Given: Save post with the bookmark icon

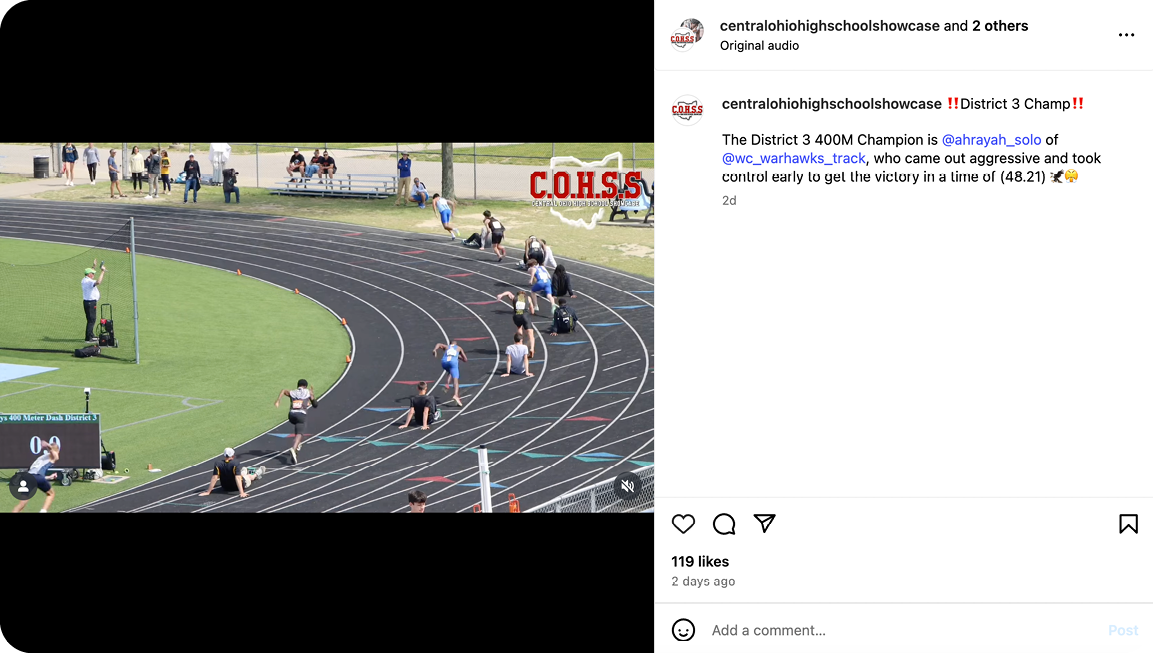Looking at the screenshot, I should [1129, 524].
